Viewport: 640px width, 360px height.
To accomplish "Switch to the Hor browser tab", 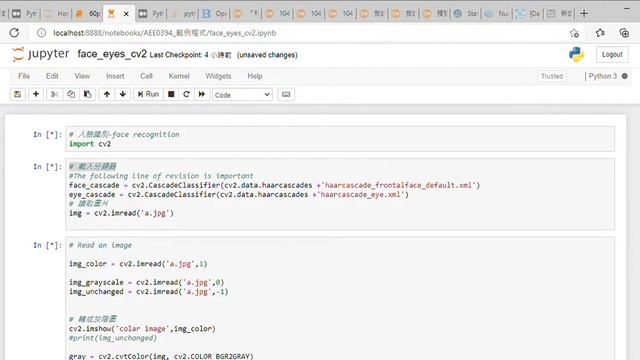I will click(x=57, y=14).
